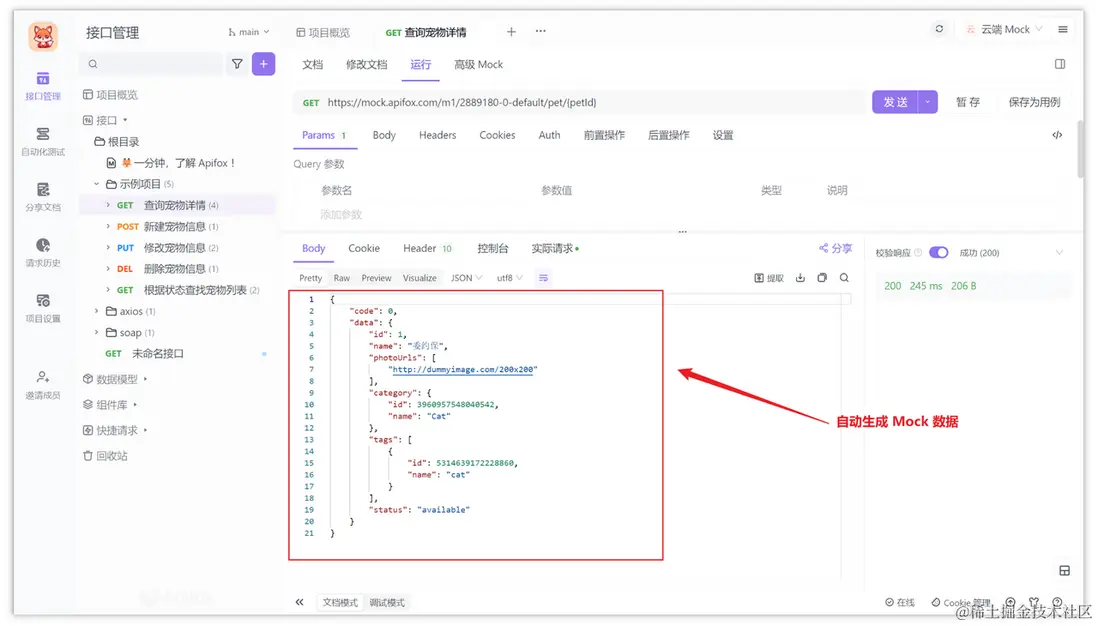This screenshot has height=626, width=1098.
Task: Open the 接口管理 sidebar section
Action: coord(43,86)
